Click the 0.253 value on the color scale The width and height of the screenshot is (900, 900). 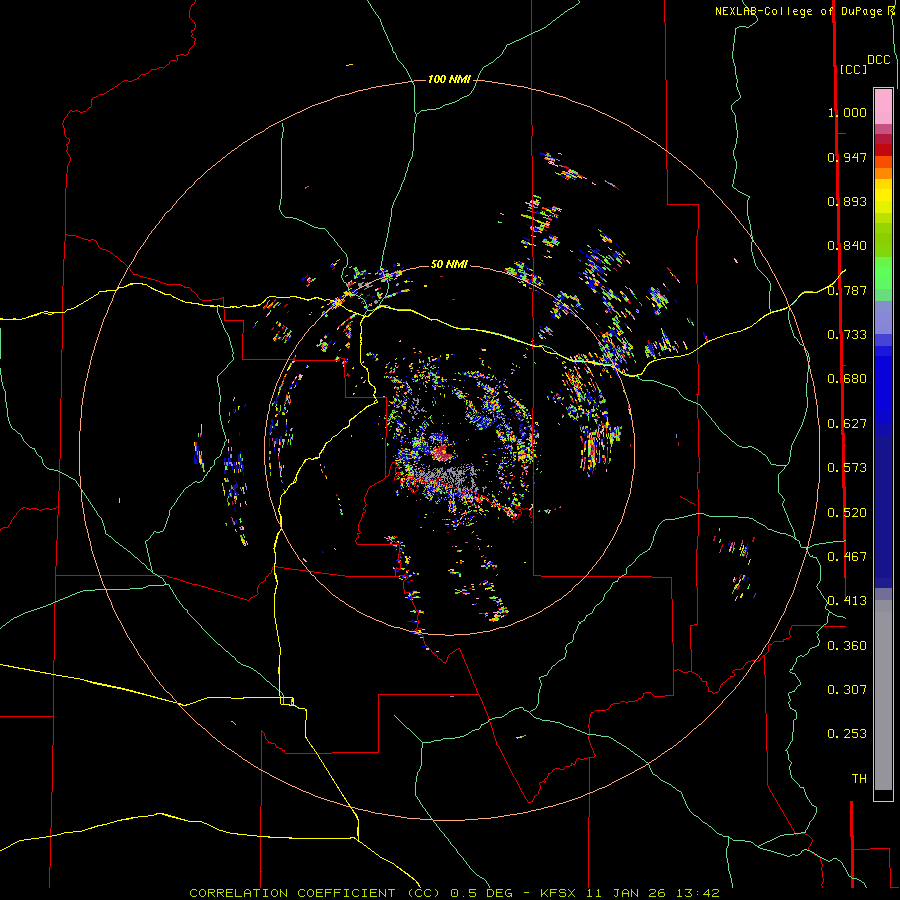tap(847, 734)
